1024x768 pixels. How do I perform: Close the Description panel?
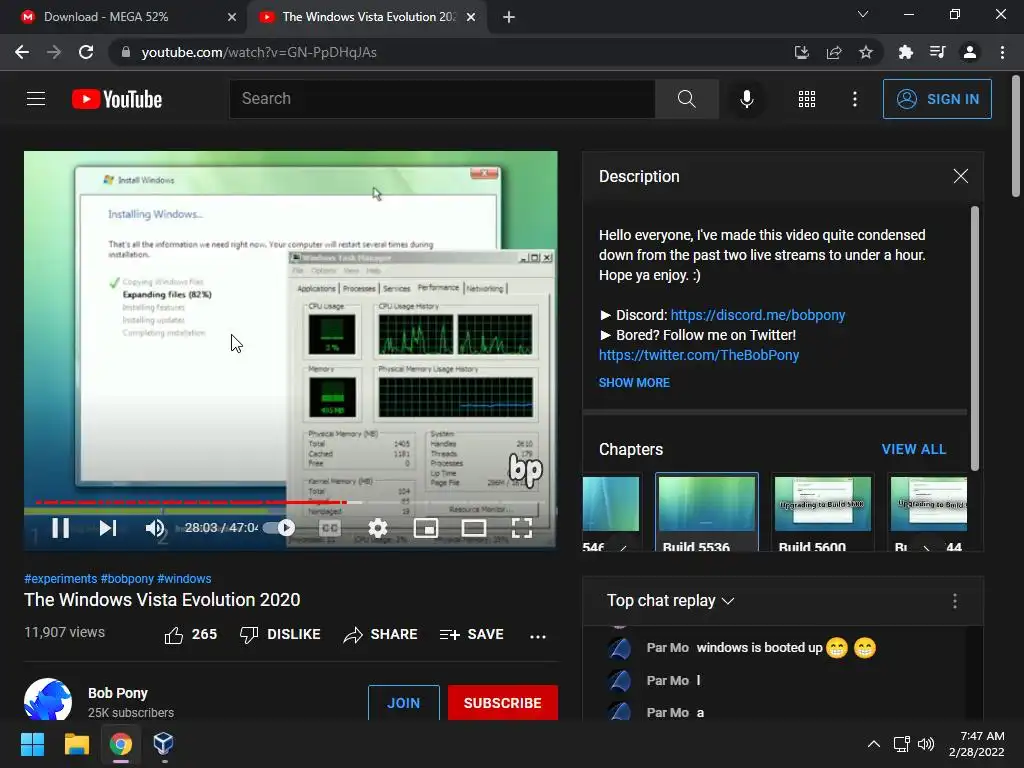[x=961, y=176]
